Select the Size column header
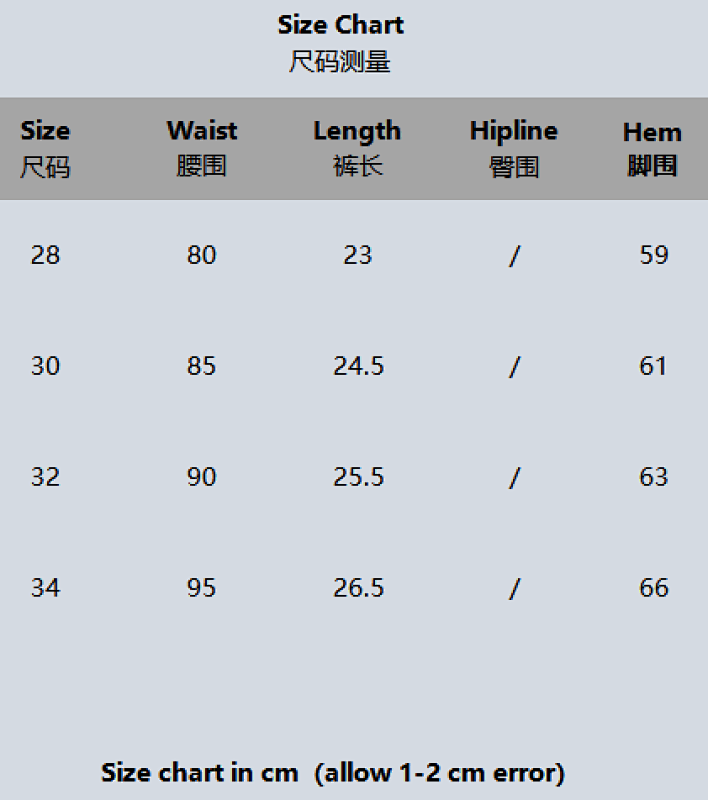 tap(45, 148)
